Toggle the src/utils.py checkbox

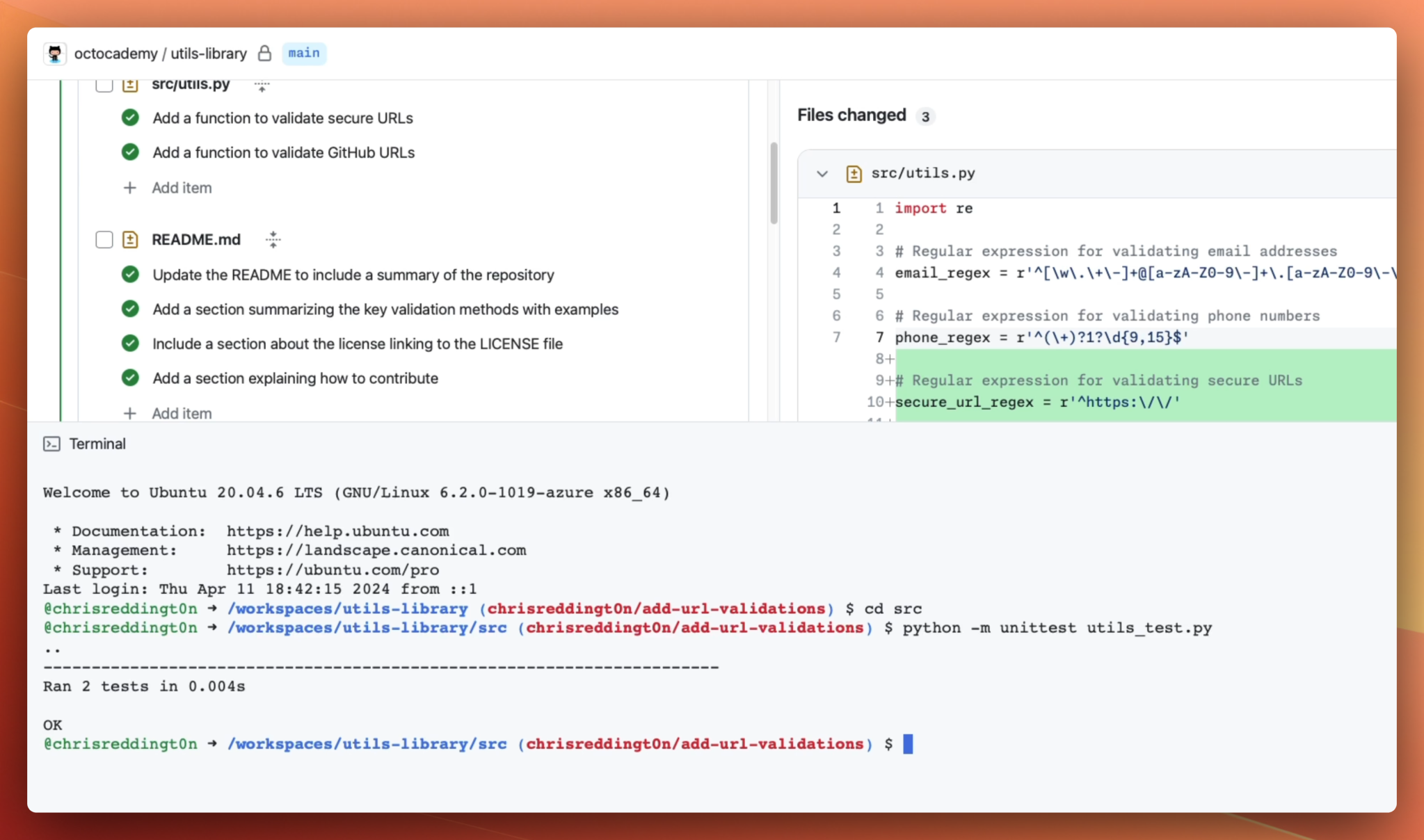pyautogui.click(x=104, y=84)
